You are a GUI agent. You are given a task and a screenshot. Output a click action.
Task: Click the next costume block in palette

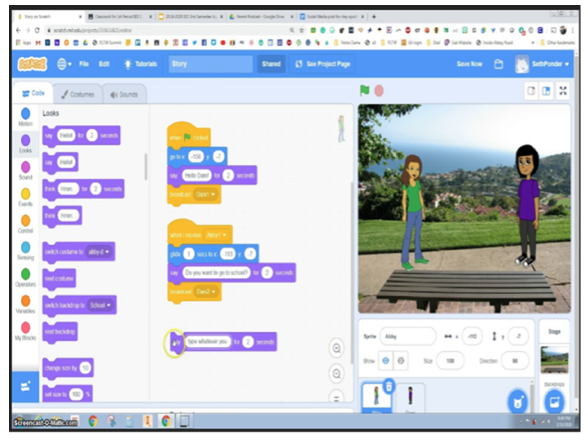pos(59,279)
